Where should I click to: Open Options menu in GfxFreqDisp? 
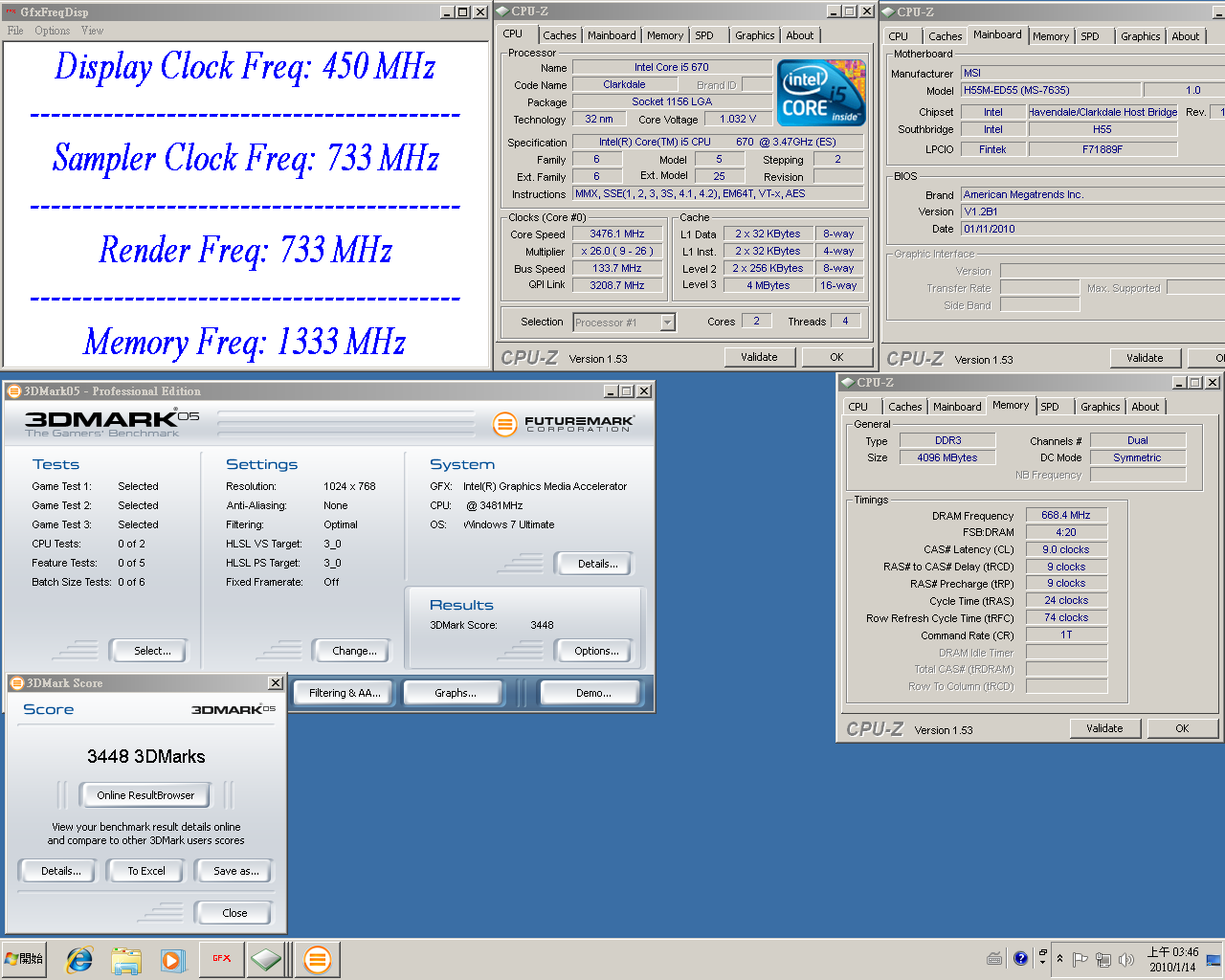[53, 31]
